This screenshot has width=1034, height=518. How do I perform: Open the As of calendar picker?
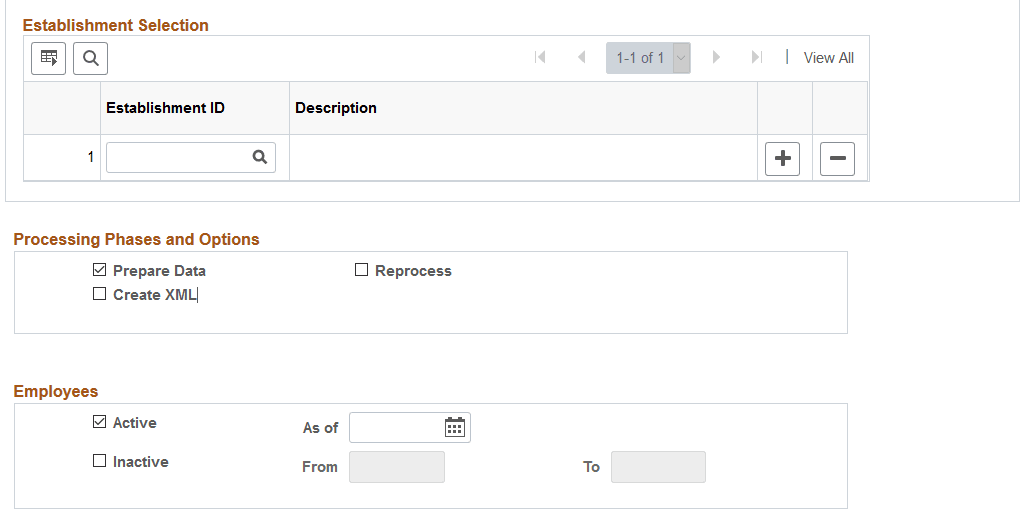tap(455, 427)
